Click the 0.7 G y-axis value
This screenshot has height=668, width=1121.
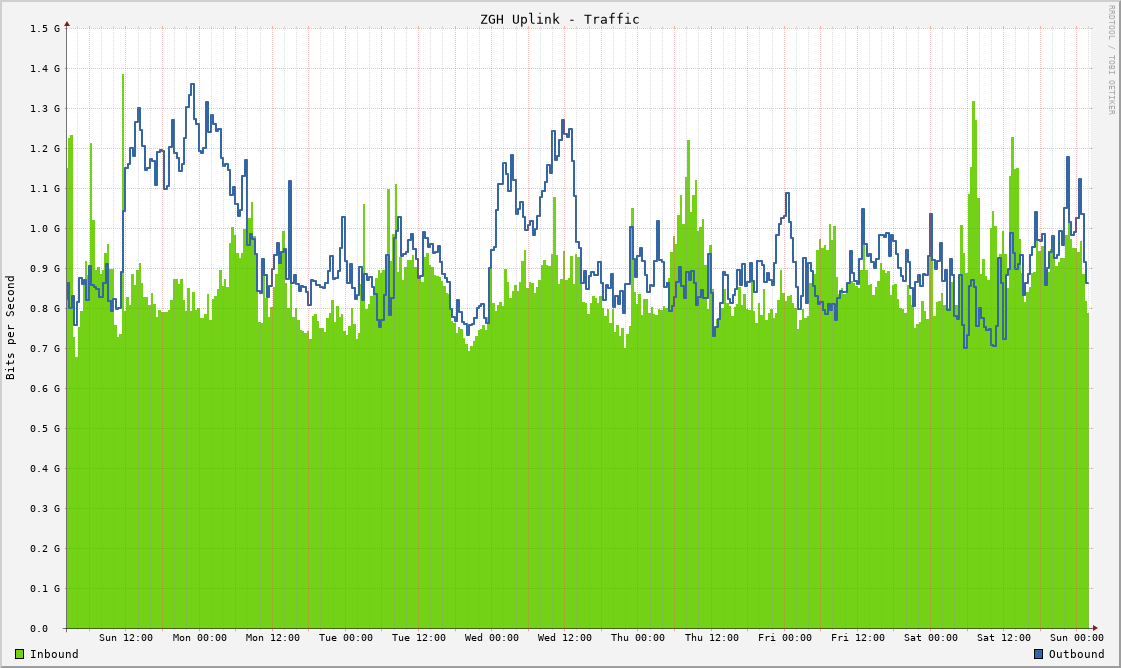pyautogui.click(x=45, y=349)
